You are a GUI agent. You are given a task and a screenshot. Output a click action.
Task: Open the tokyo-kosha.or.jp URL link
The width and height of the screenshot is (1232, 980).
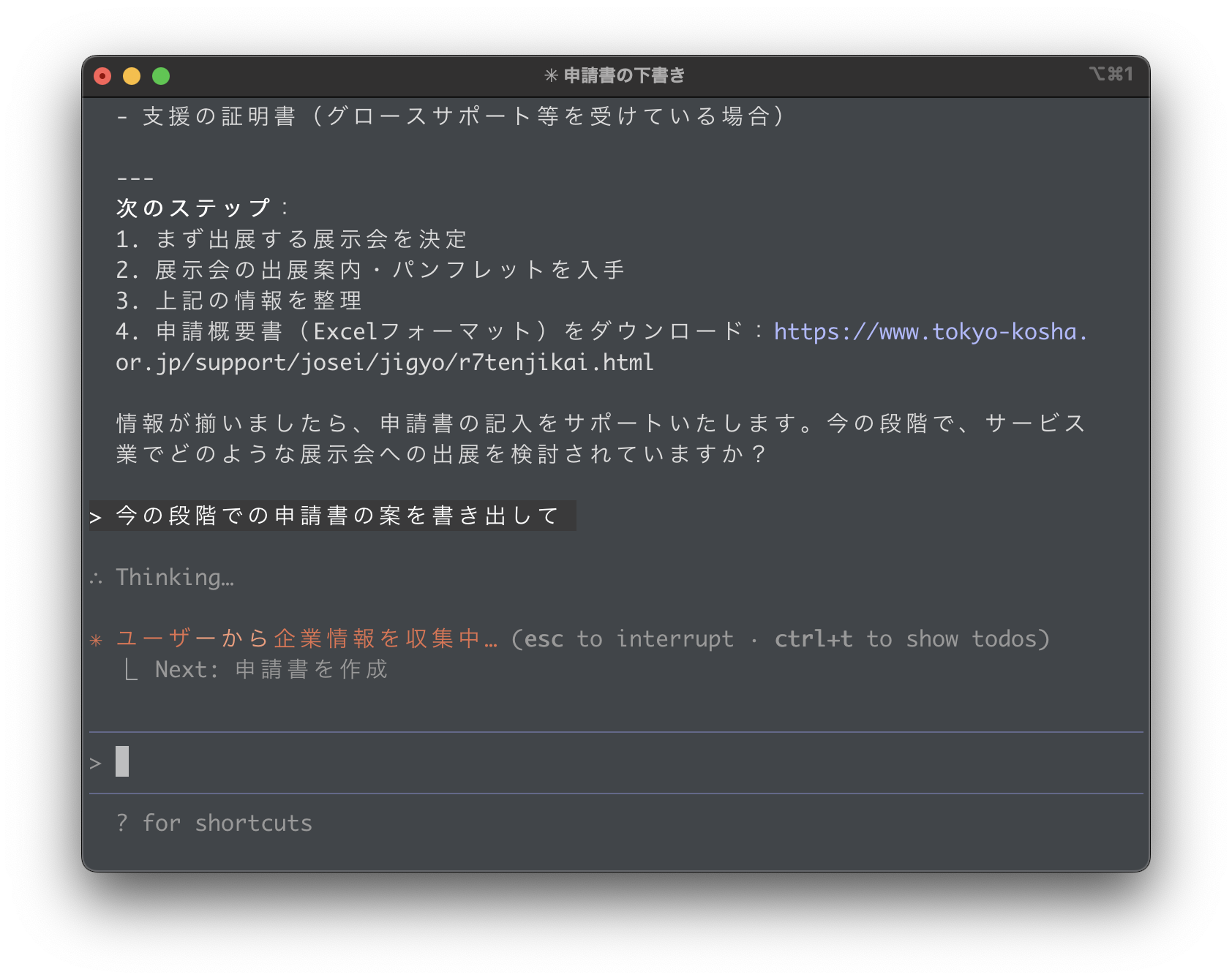pyautogui.click(x=930, y=332)
